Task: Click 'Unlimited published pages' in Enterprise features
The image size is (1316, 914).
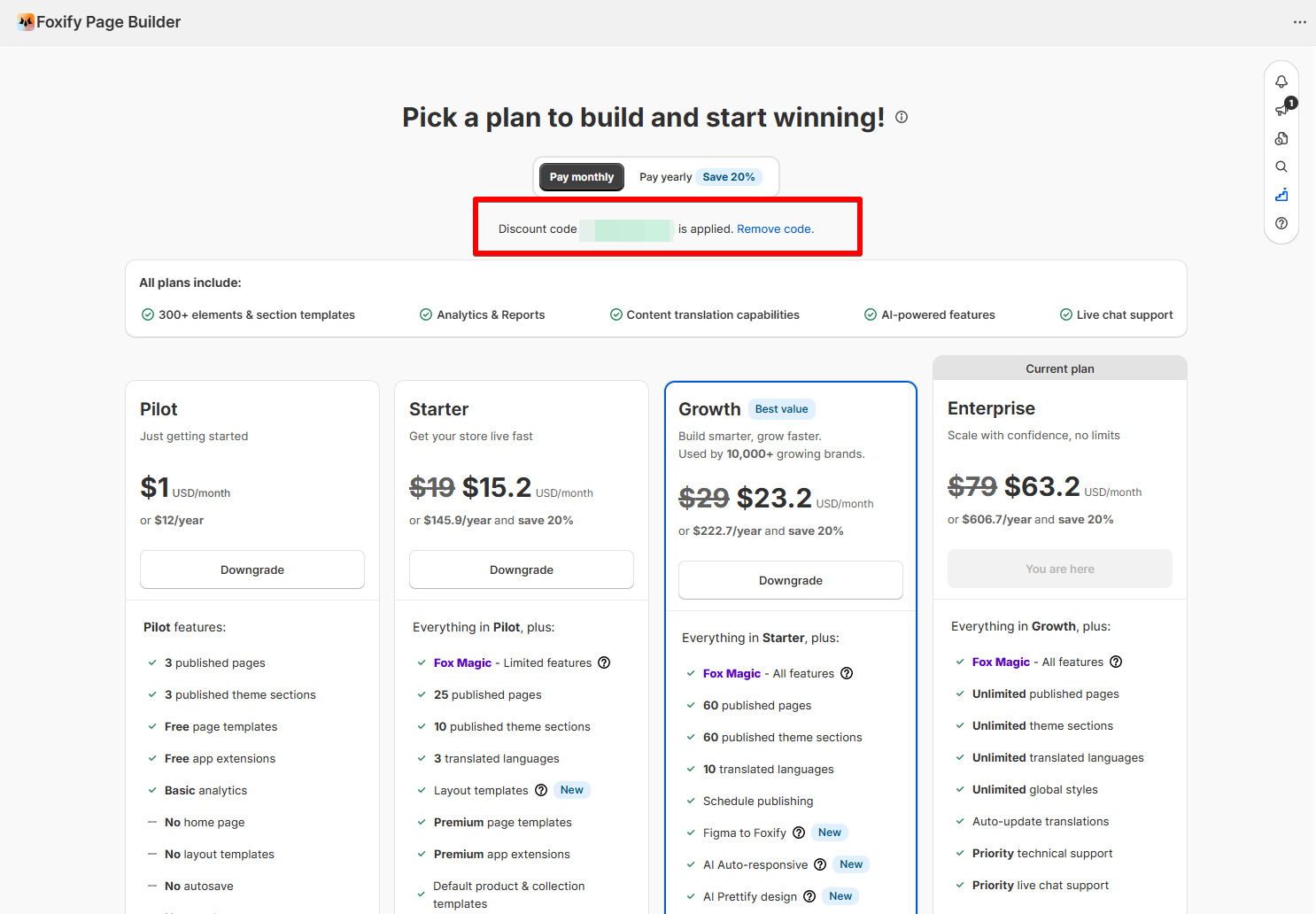Action: pyautogui.click(x=1046, y=693)
